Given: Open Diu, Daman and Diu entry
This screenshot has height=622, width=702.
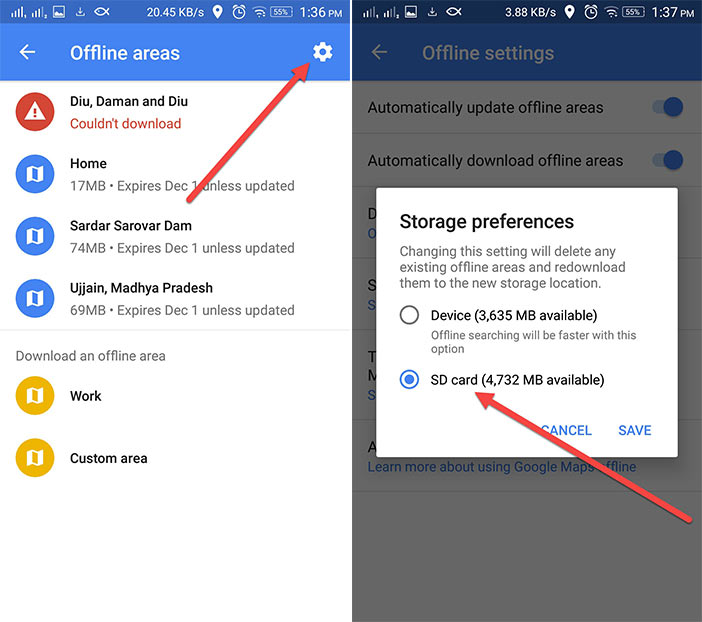Looking at the screenshot, I should click(x=175, y=112).
